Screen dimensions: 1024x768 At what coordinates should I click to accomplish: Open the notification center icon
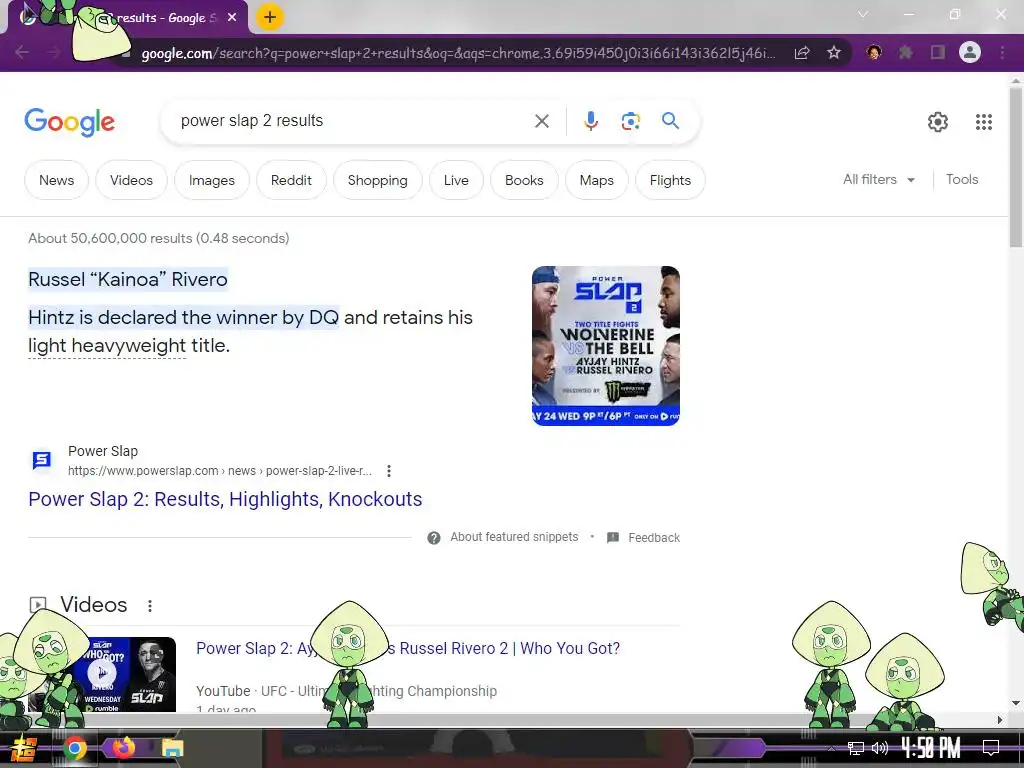[x=991, y=747]
